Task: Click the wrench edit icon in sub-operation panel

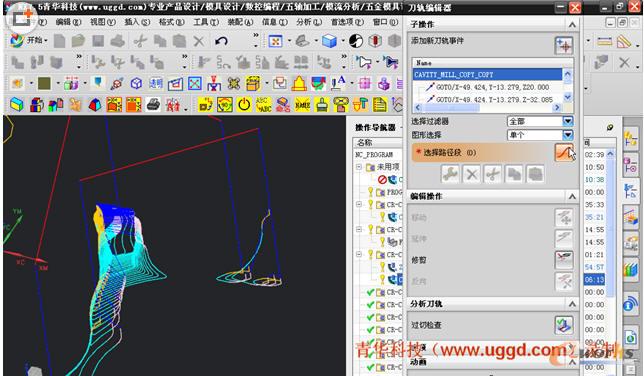Action: point(450,174)
